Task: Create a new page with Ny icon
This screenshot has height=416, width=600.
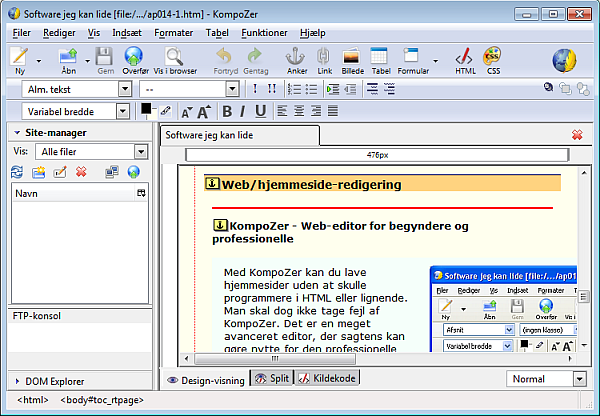Action: pos(20,60)
